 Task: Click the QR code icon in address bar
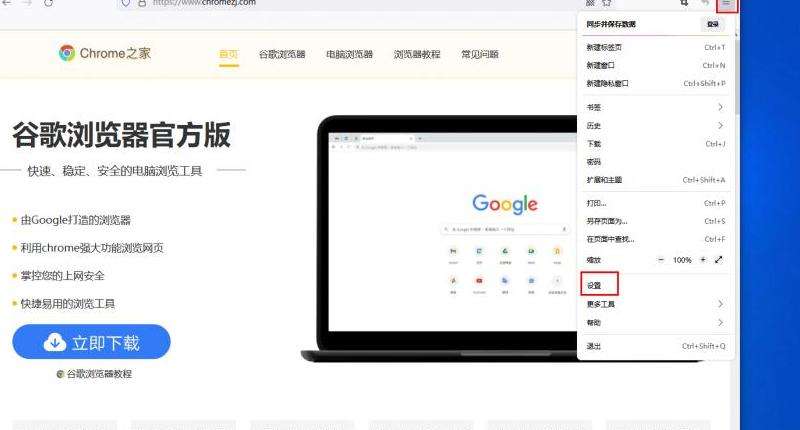tap(590, 3)
